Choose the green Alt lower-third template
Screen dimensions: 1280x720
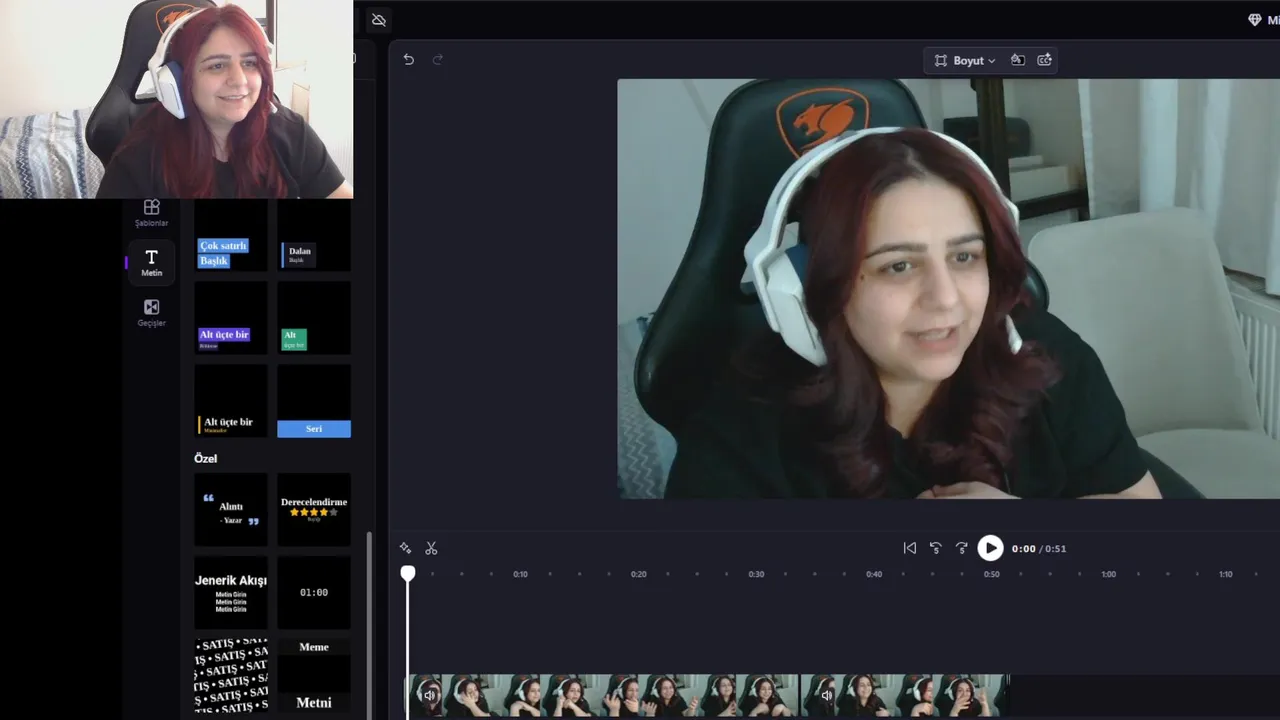click(314, 318)
